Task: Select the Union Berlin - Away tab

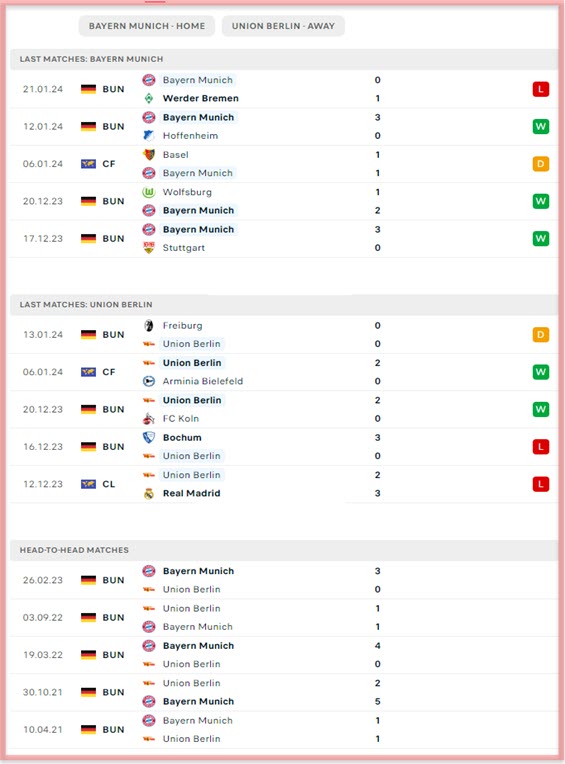Action: pos(283,26)
